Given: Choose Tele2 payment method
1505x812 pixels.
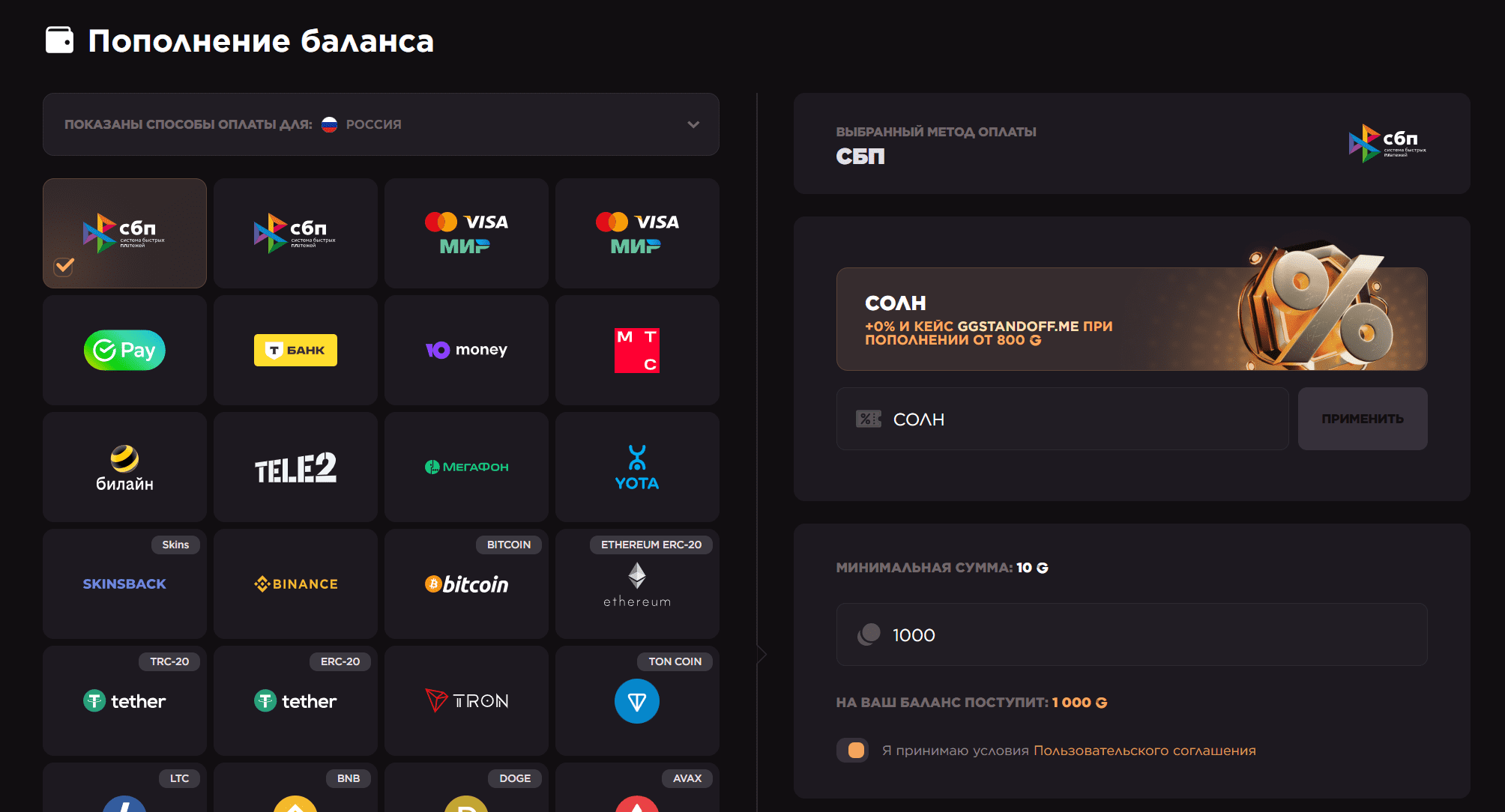Looking at the screenshot, I should [x=295, y=467].
